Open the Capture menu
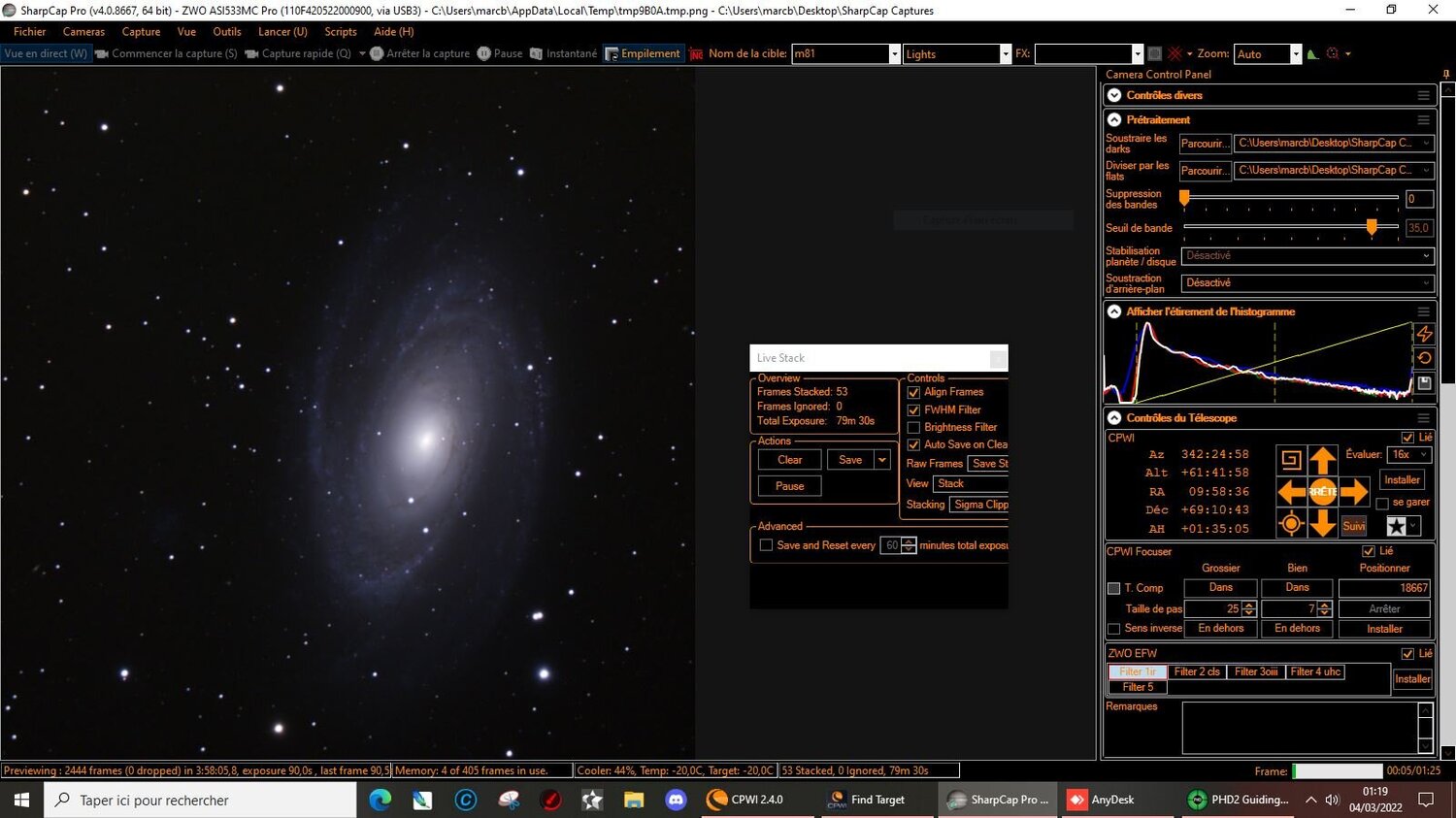 click(x=141, y=32)
